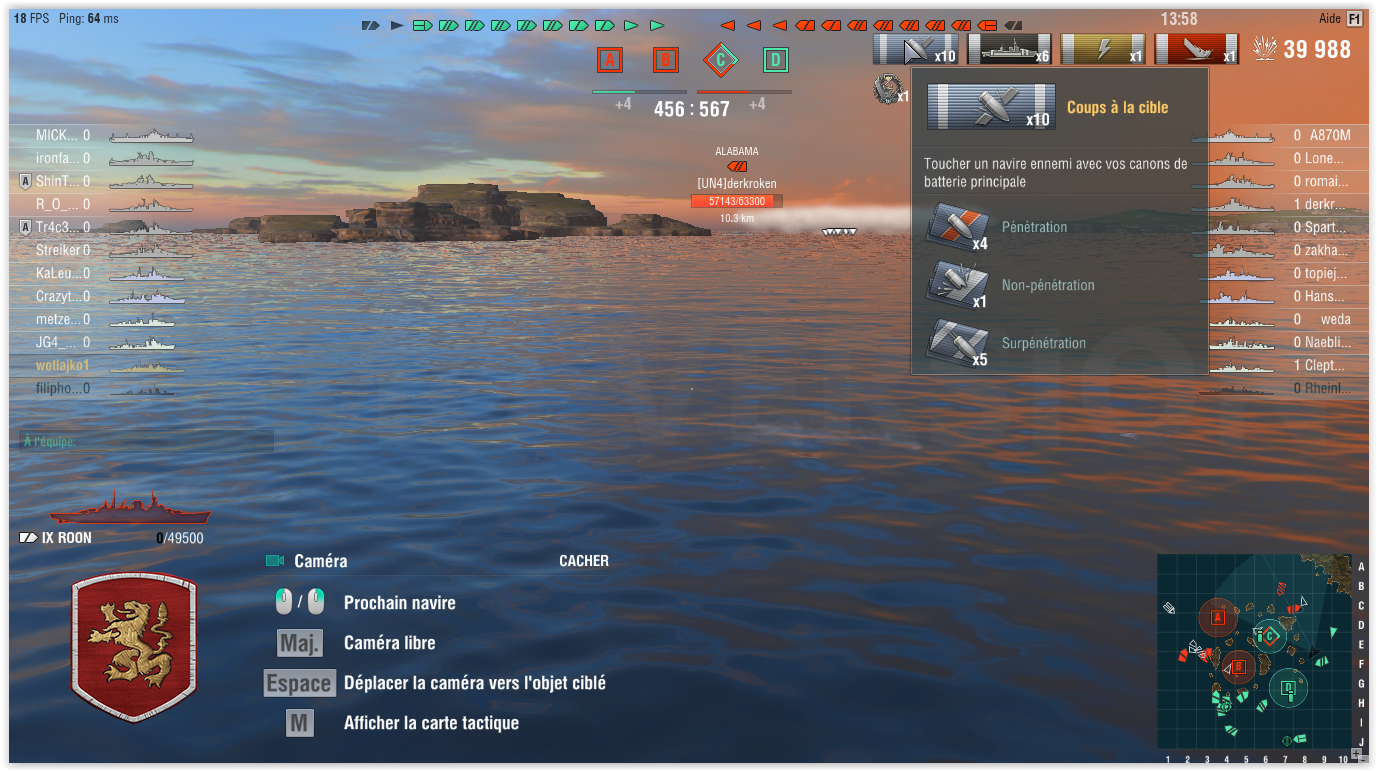1377x771 pixels.
Task: Click the [UN4]derkroken target name
Action: coord(737,183)
